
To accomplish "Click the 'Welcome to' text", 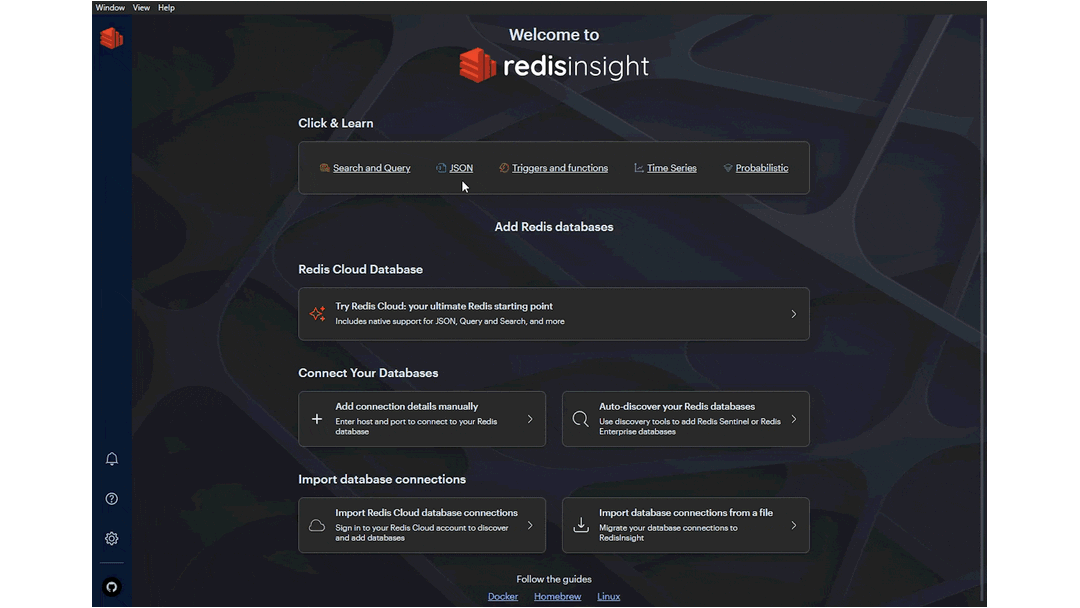I will [554, 34].
